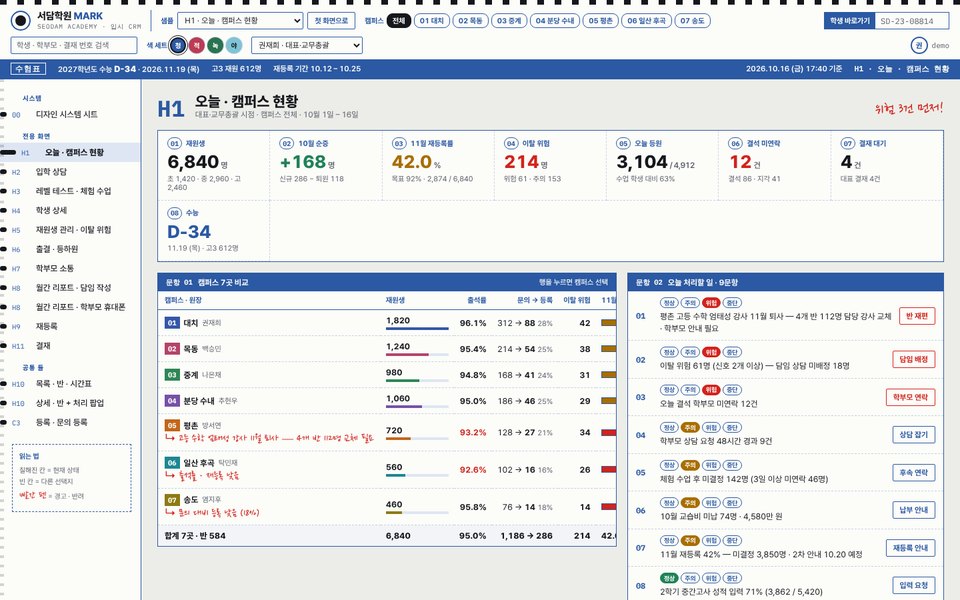Mark task 06 as 위험
This screenshot has width=960, height=600.
pyautogui.click(x=711, y=503)
